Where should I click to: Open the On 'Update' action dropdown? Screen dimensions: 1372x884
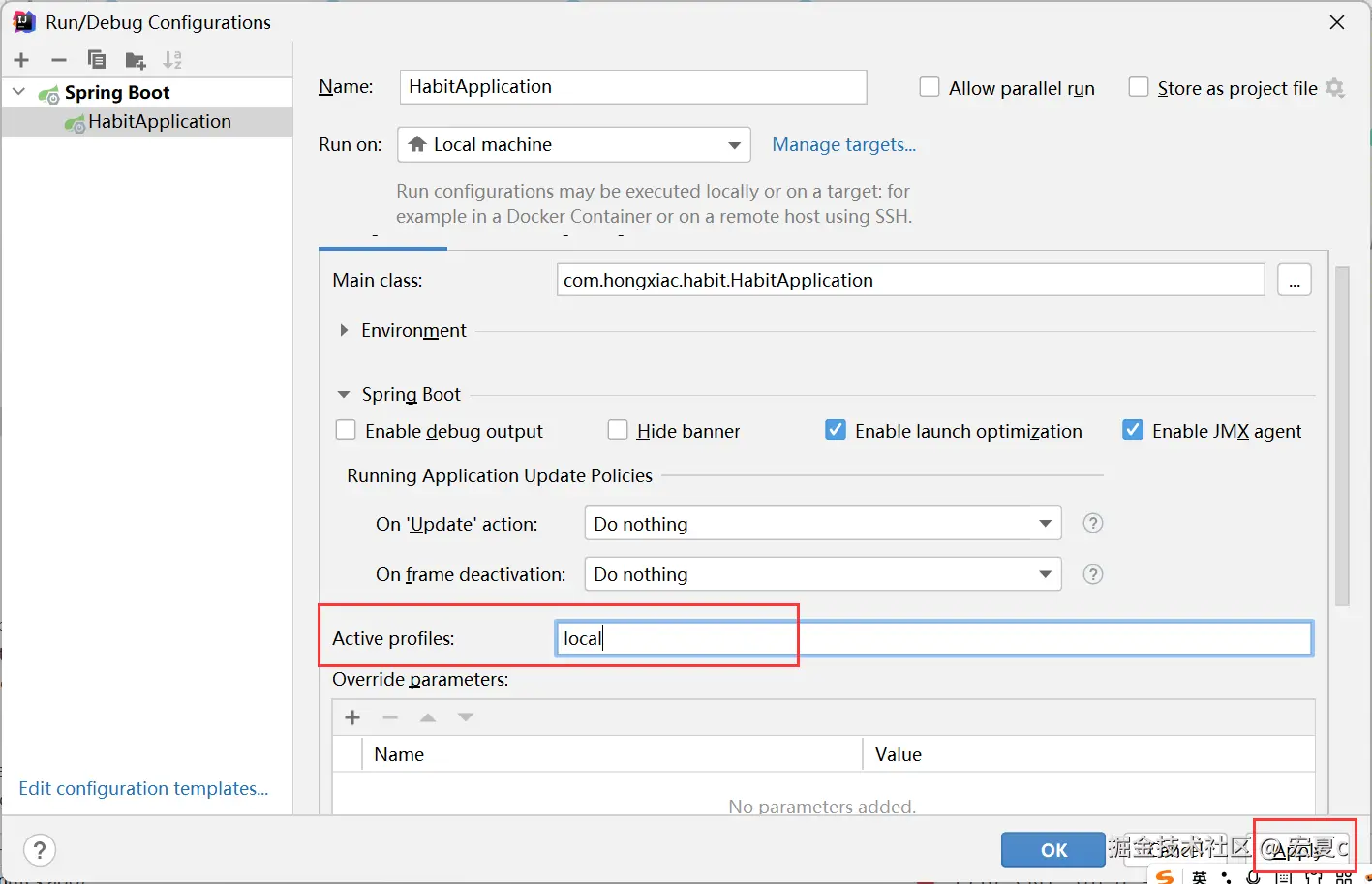point(822,524)
